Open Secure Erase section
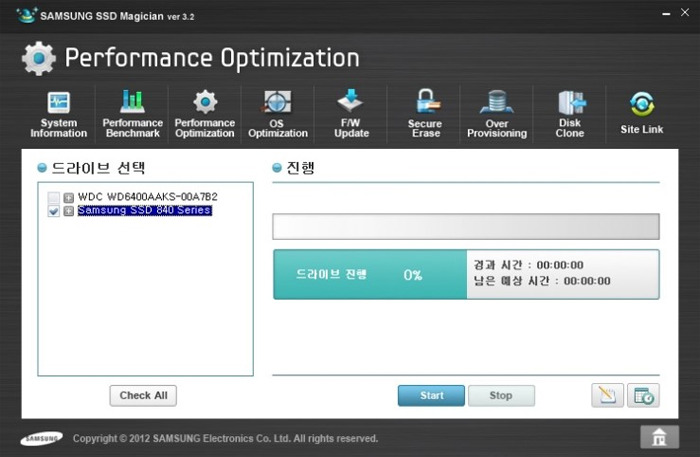Image resolution: width=700 pixels, height=457 pixels. point(425,114)
